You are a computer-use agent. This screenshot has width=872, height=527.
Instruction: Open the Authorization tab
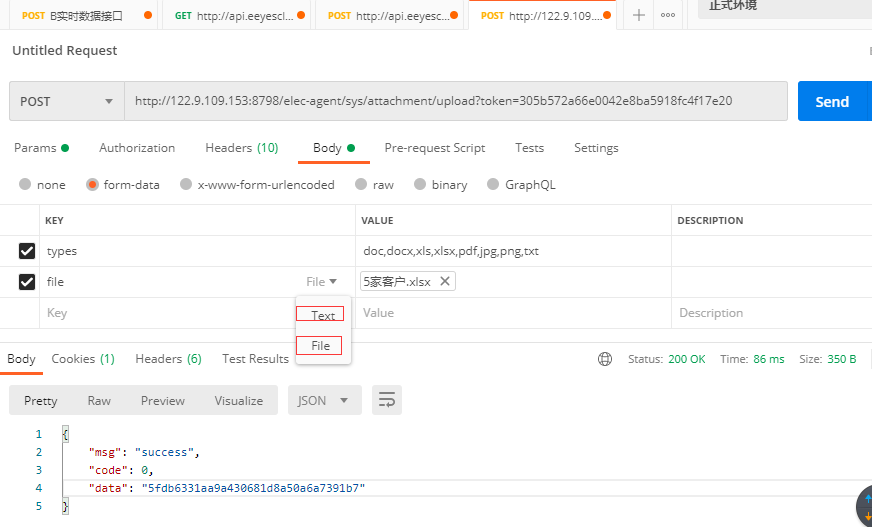[137, 148]
